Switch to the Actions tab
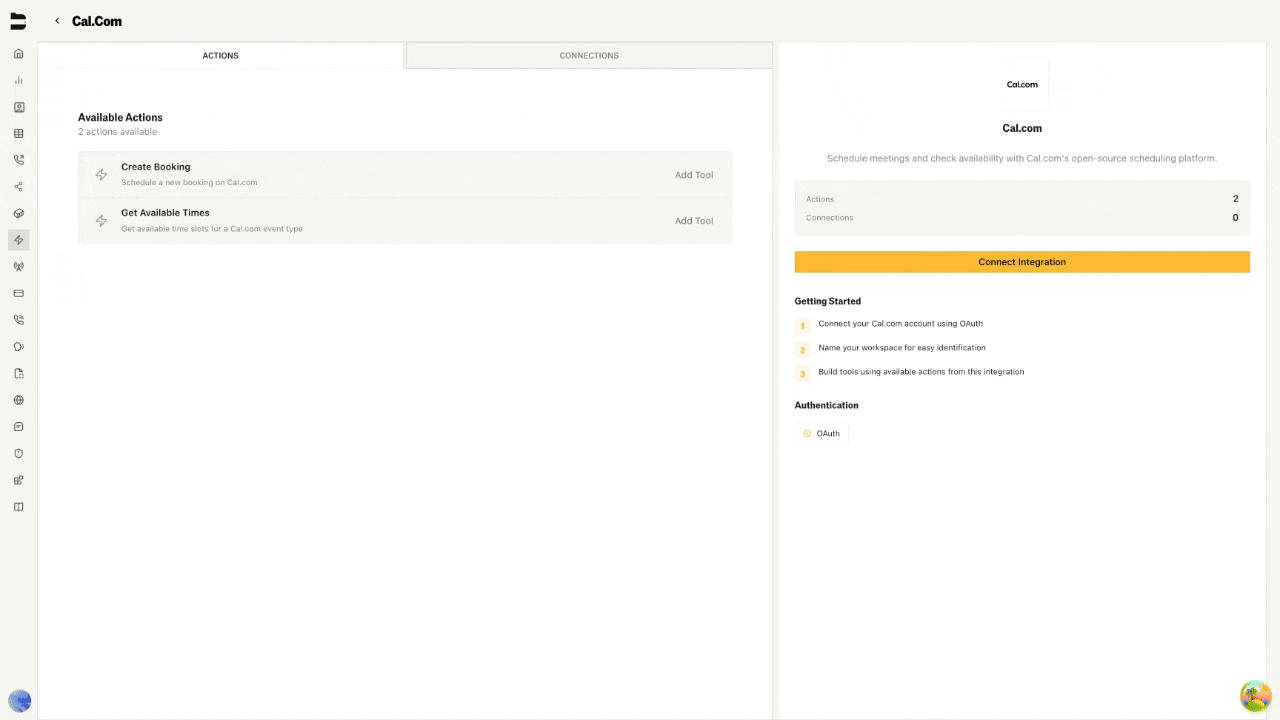1280x720 pixels. coord(221,55)
